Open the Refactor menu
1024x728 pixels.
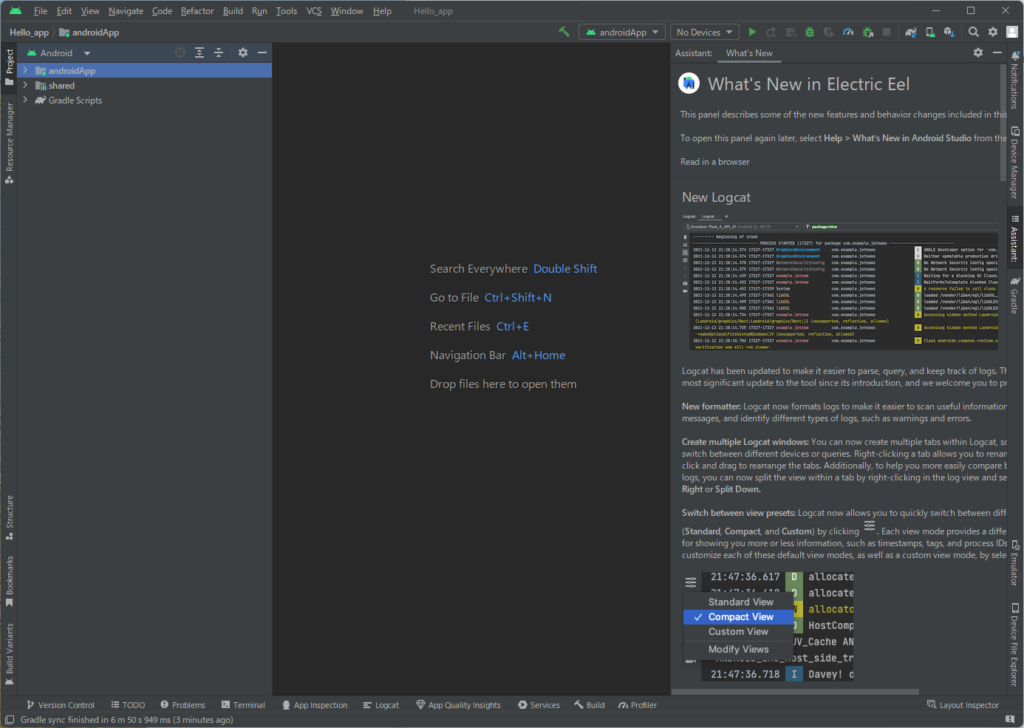[x=197, y=11]
